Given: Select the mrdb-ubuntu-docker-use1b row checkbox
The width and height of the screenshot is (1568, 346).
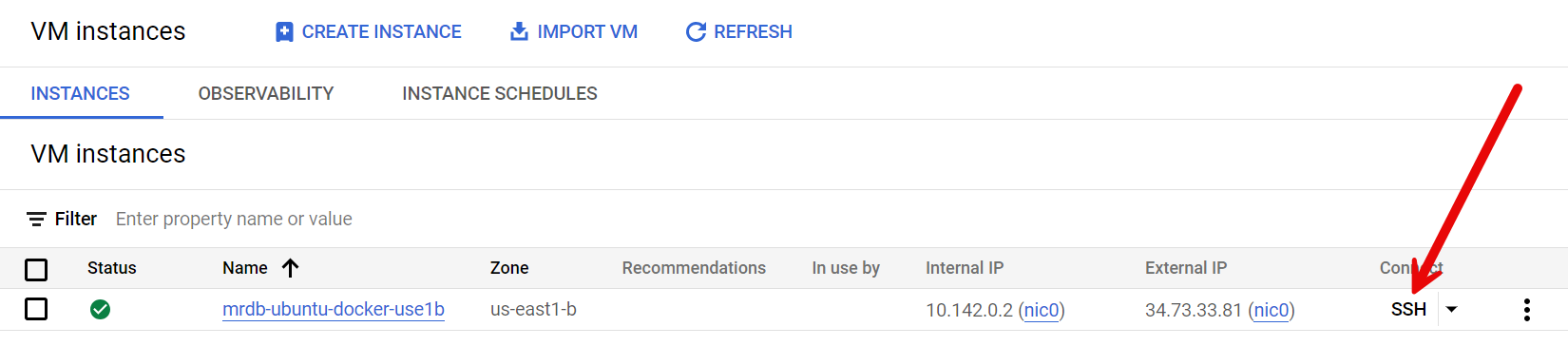Looking at the screenshot, I should 36,309.
